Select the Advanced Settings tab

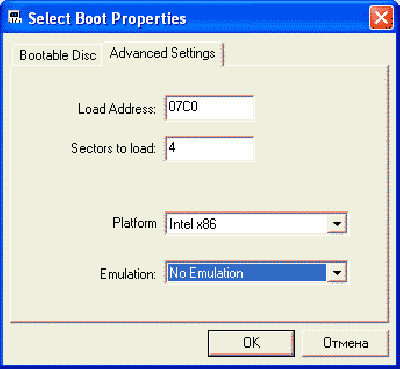[163, 54]
